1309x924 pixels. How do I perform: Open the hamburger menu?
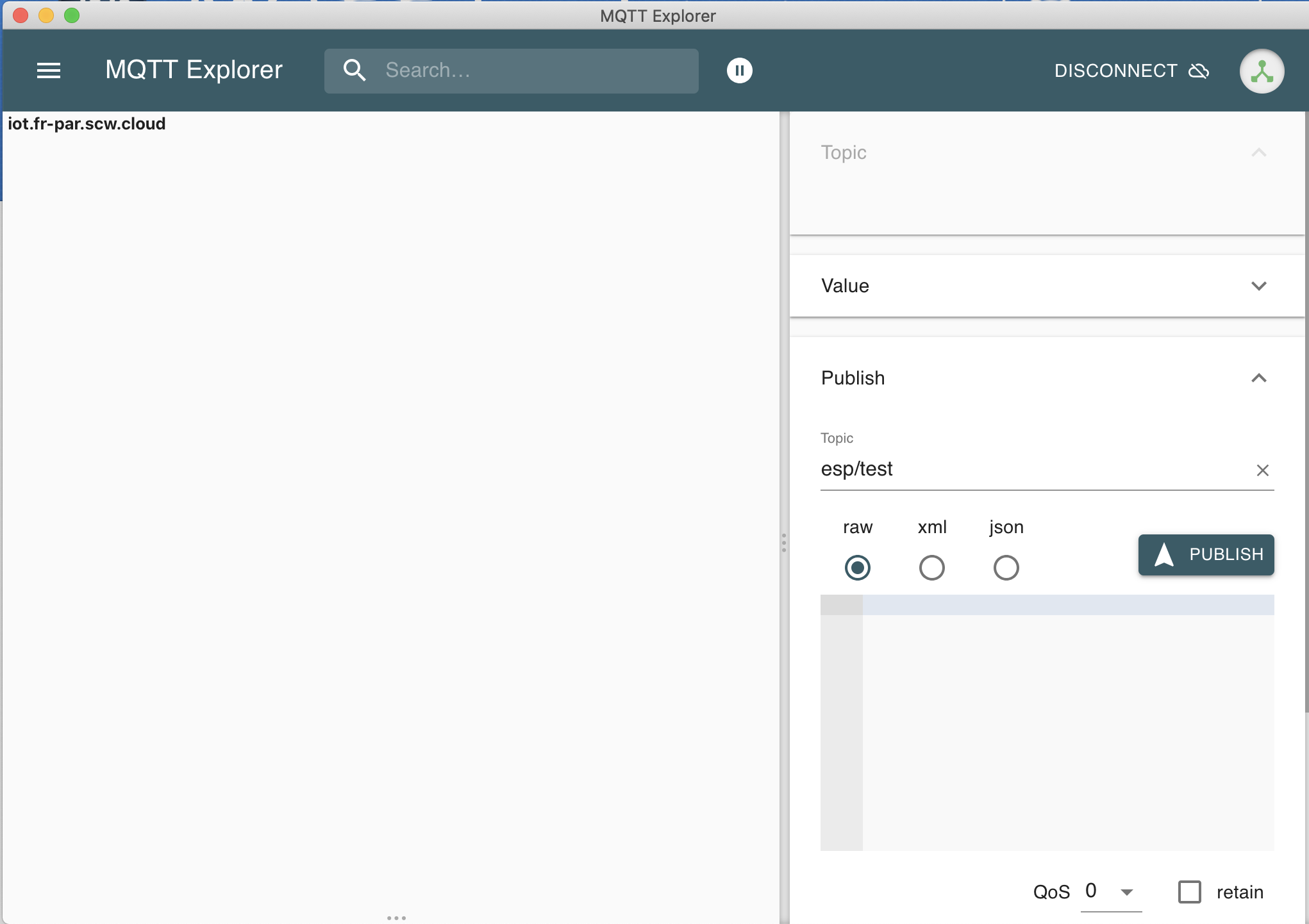pyautogui.click(x=49, y=70)
